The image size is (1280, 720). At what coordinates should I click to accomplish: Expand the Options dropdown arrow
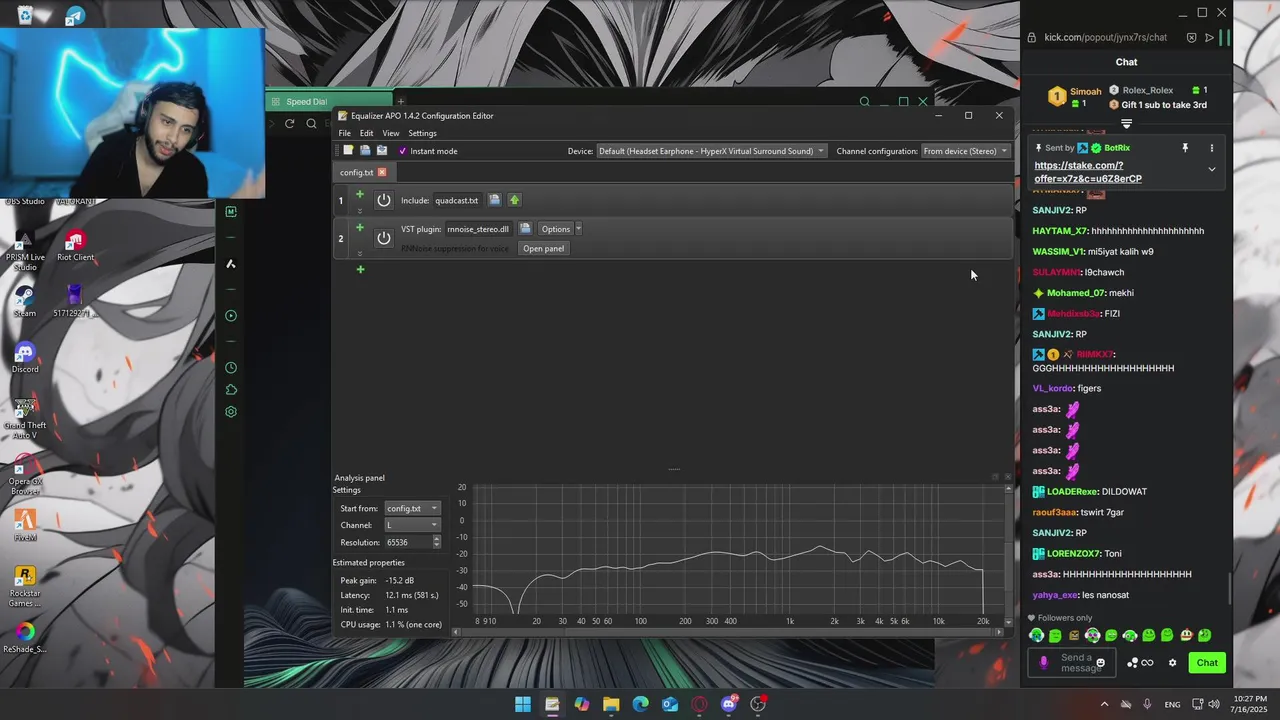click(x=578, y=229)
